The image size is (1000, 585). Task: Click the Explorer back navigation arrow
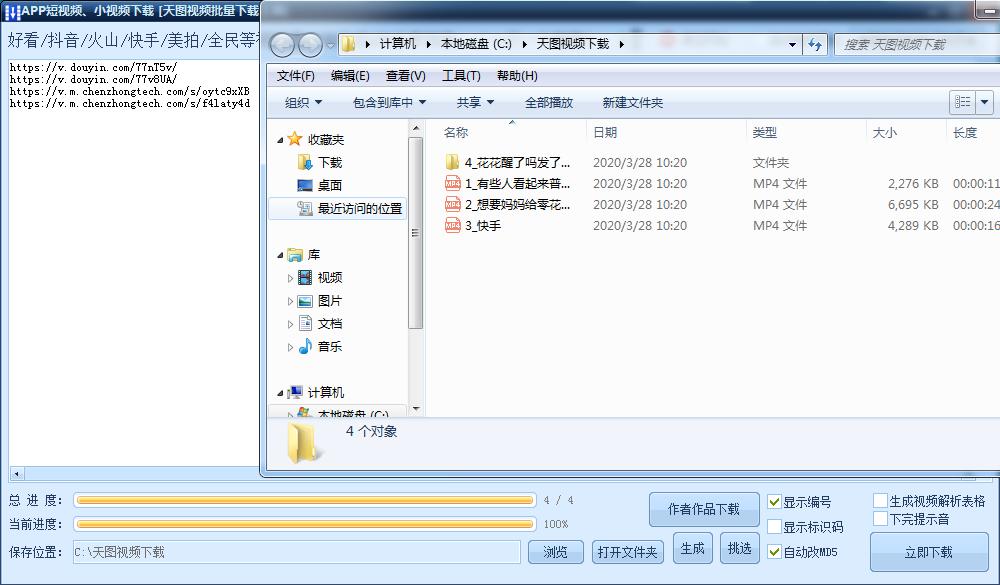tap(282, 45)
